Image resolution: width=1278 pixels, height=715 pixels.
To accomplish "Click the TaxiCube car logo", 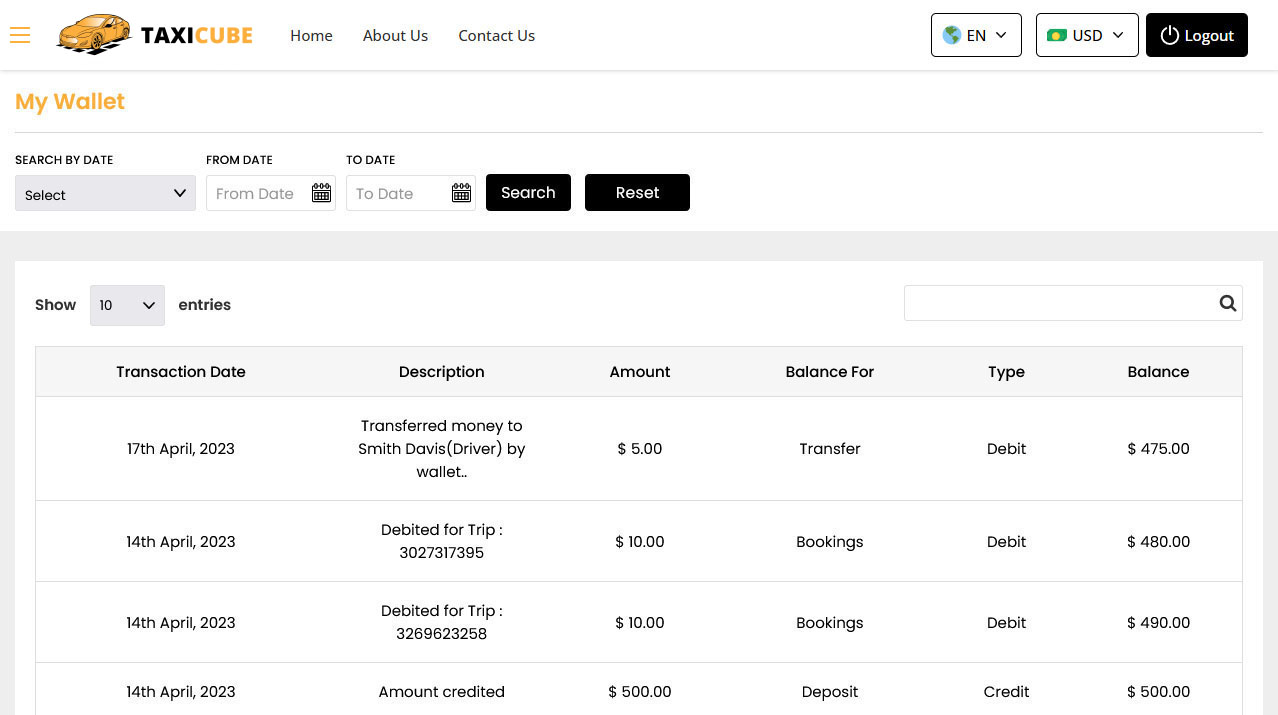I will coord(94,34).
